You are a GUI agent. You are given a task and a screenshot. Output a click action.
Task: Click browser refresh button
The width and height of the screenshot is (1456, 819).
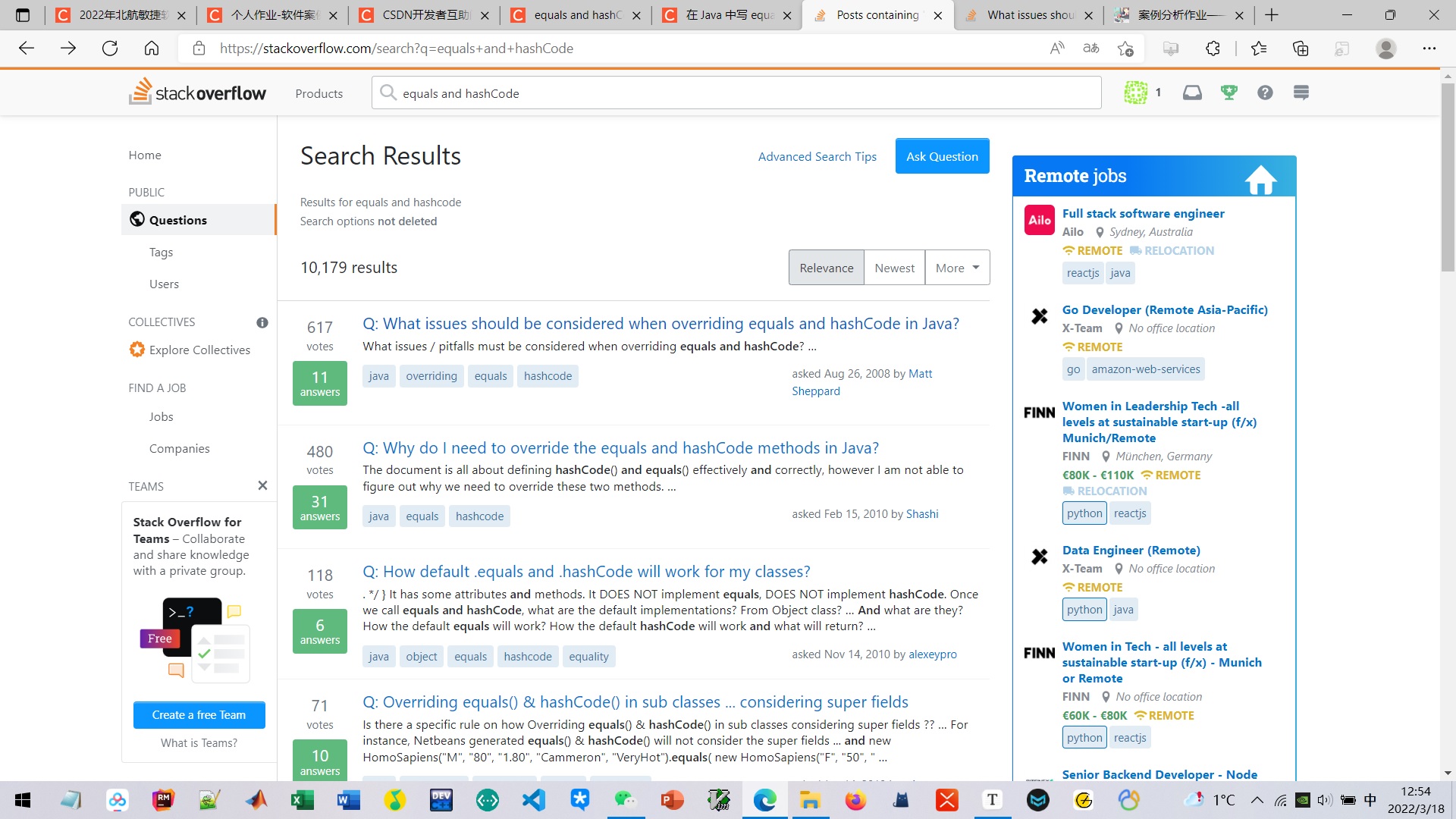(110, 49)
